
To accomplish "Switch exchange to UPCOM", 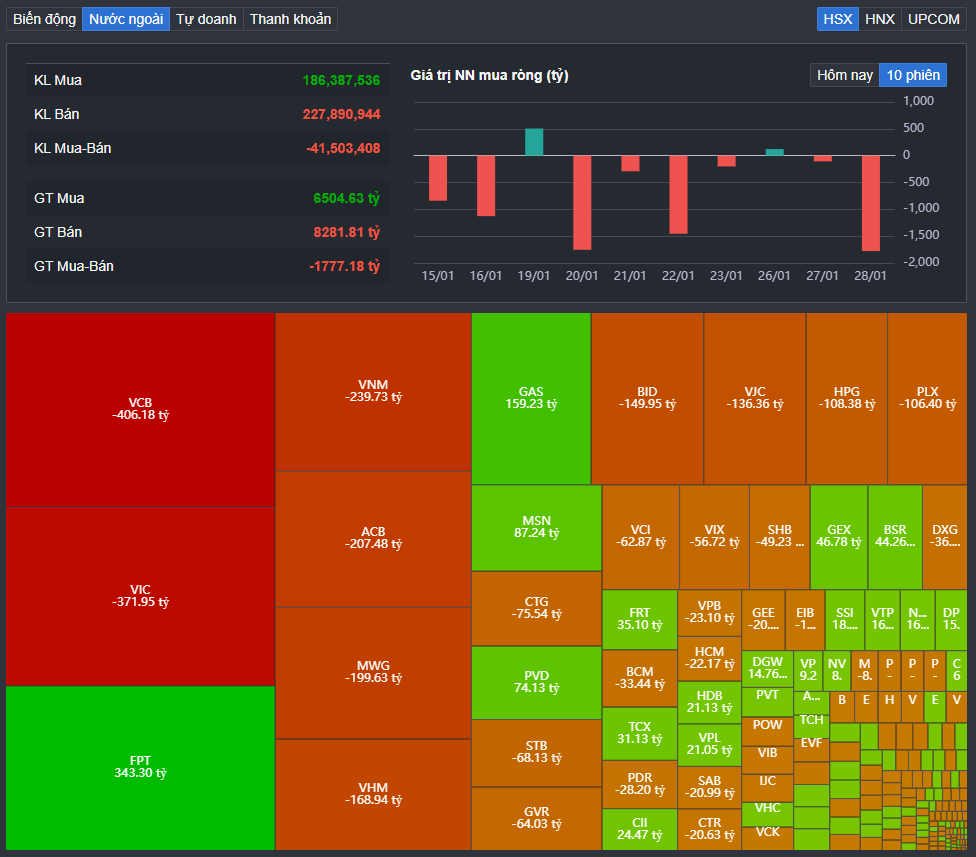I will click(933, 19).
